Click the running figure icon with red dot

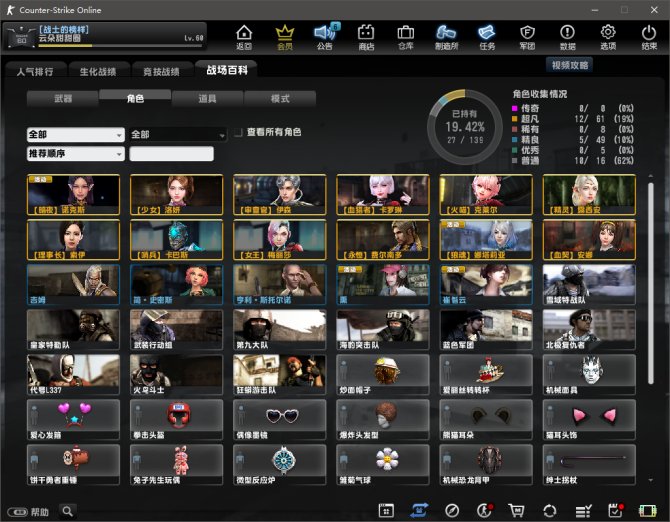coord(485,510)
